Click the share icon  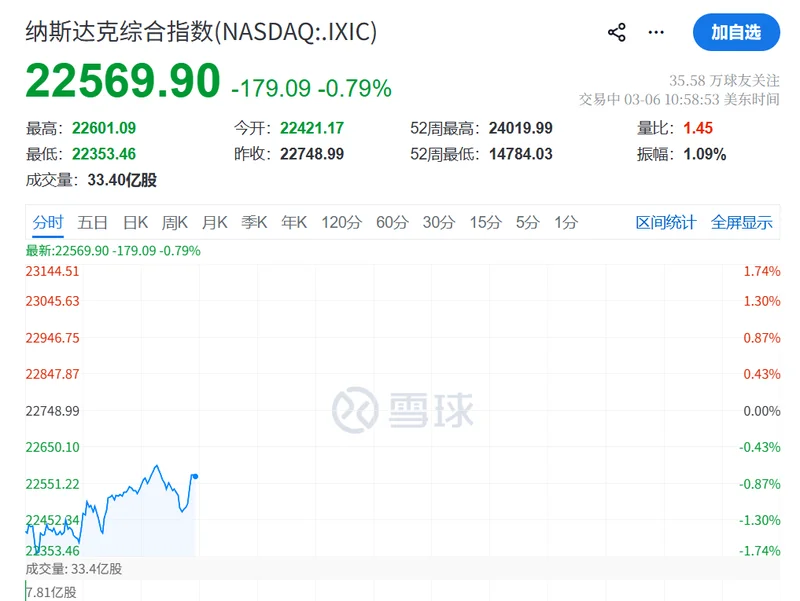pos(616,32)
